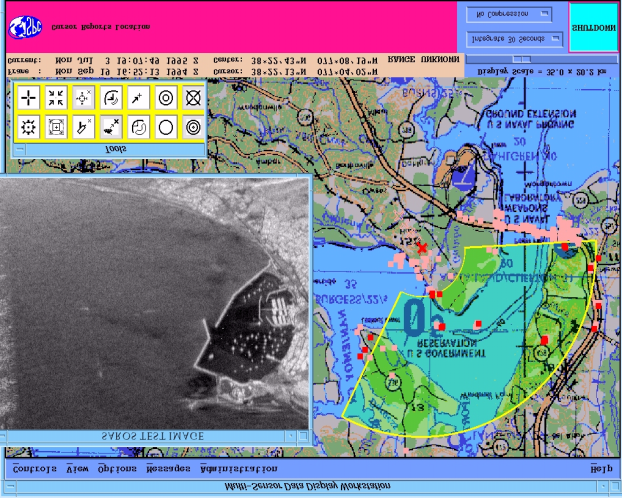
Task: Open the Administration menu
Action: pyautogui.click(x=239, y=469)
